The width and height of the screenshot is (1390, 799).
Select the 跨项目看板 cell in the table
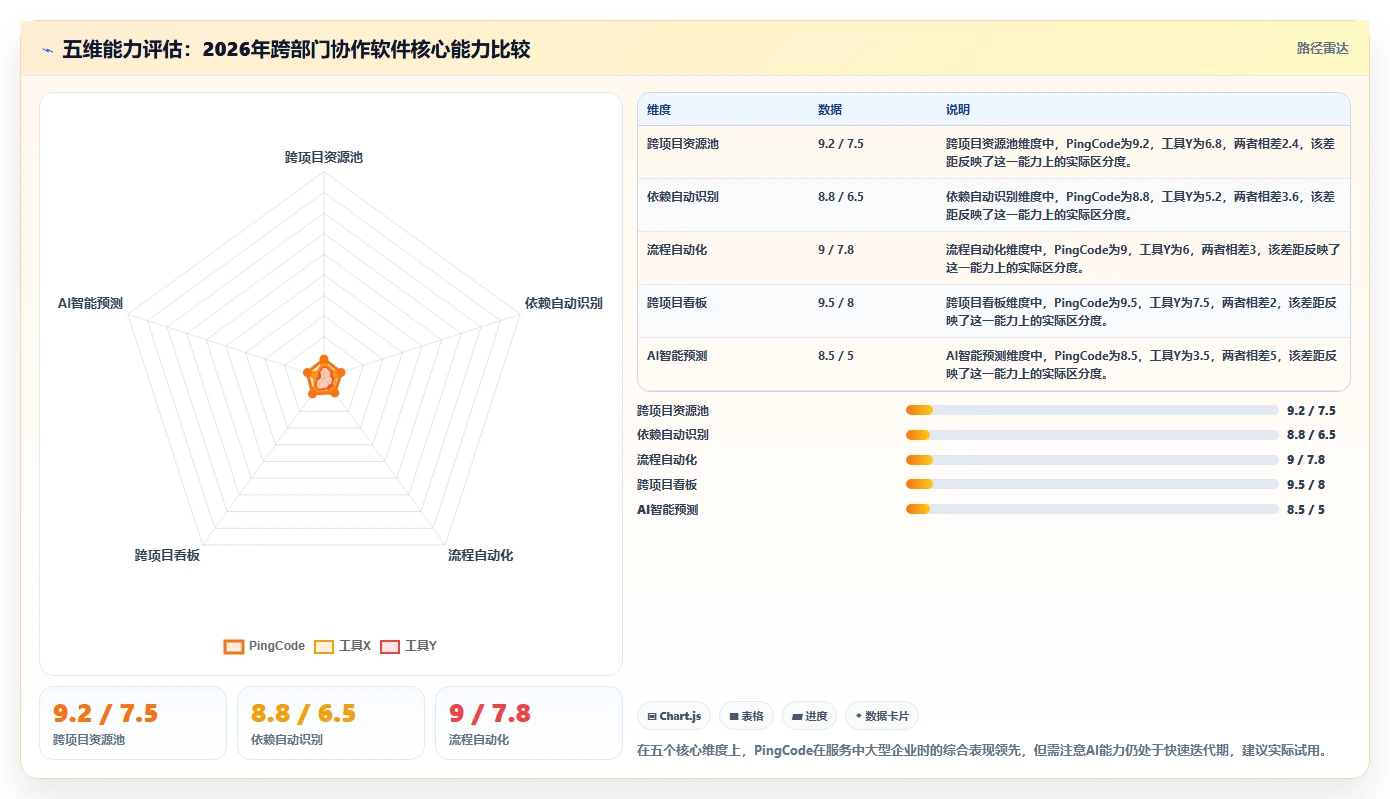click(x=677, y=303)
